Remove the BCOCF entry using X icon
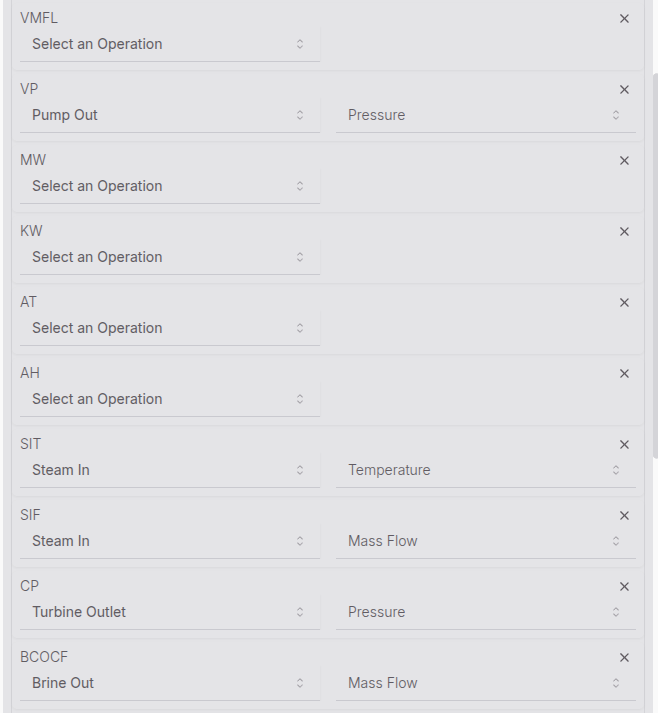This screenshot has height=713, width=658. pos(624,658)
